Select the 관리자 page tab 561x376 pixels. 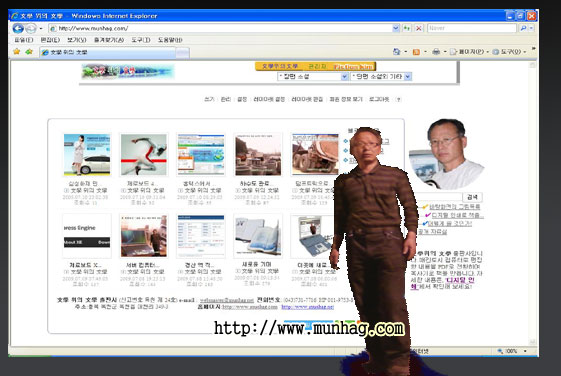pos(317,66)
